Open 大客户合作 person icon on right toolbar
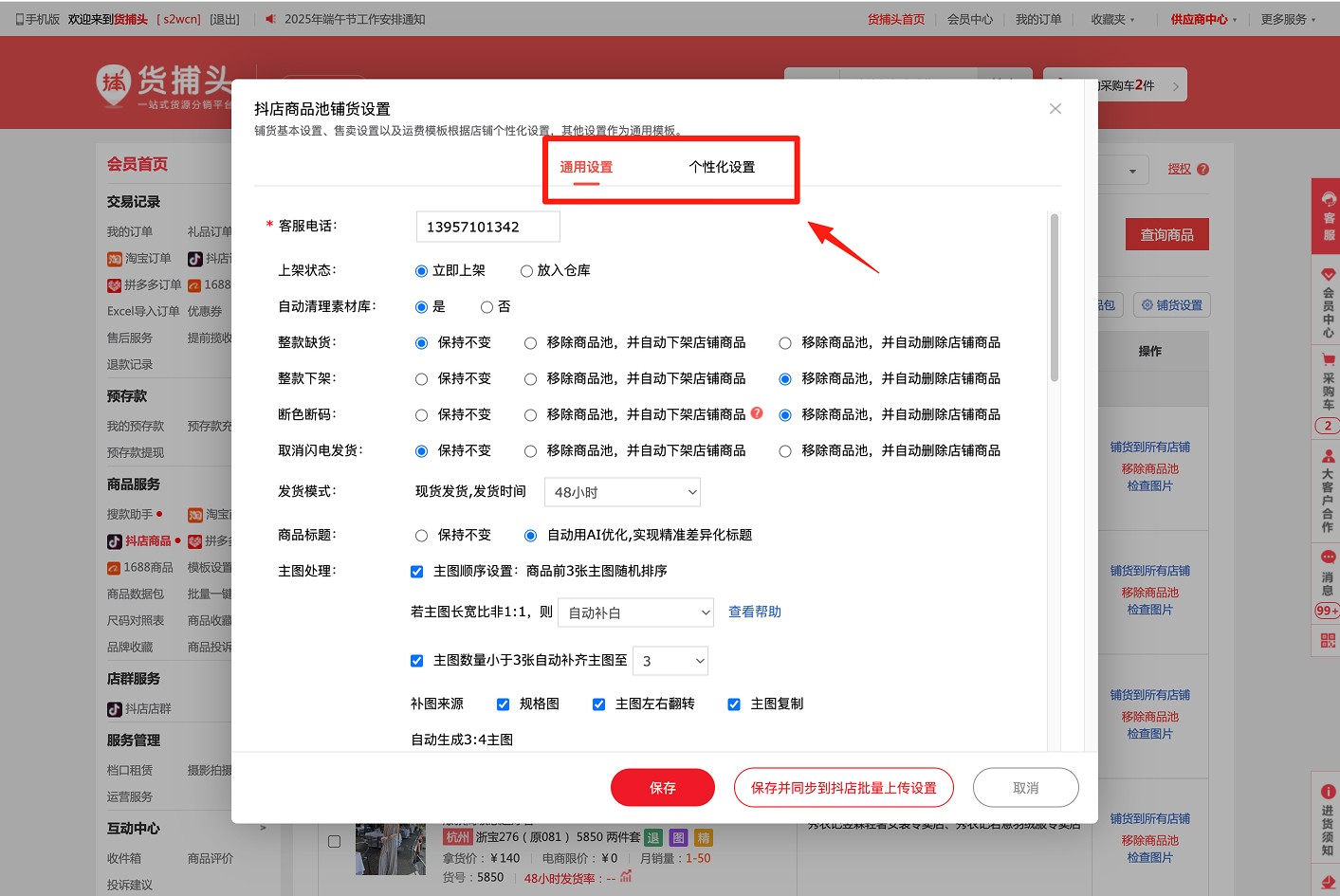The width and height of the screenshot is (1340, 896). tap(1329, 456)
